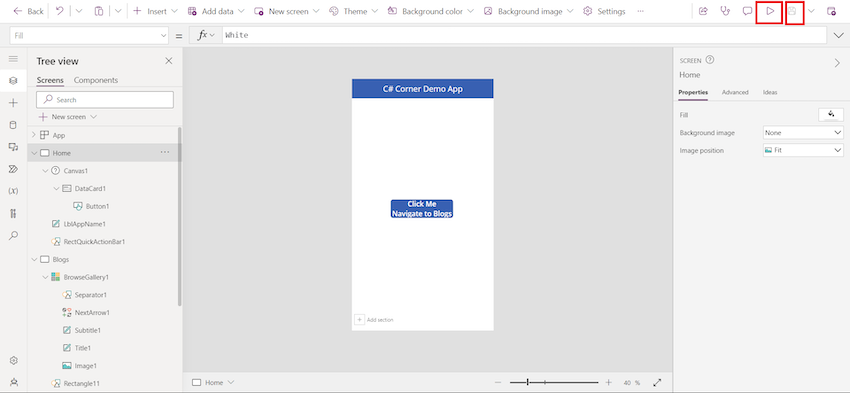This screenshot has height=393, width=850.
Task: Open Settings from the toolbar
Action: (604, 11)
